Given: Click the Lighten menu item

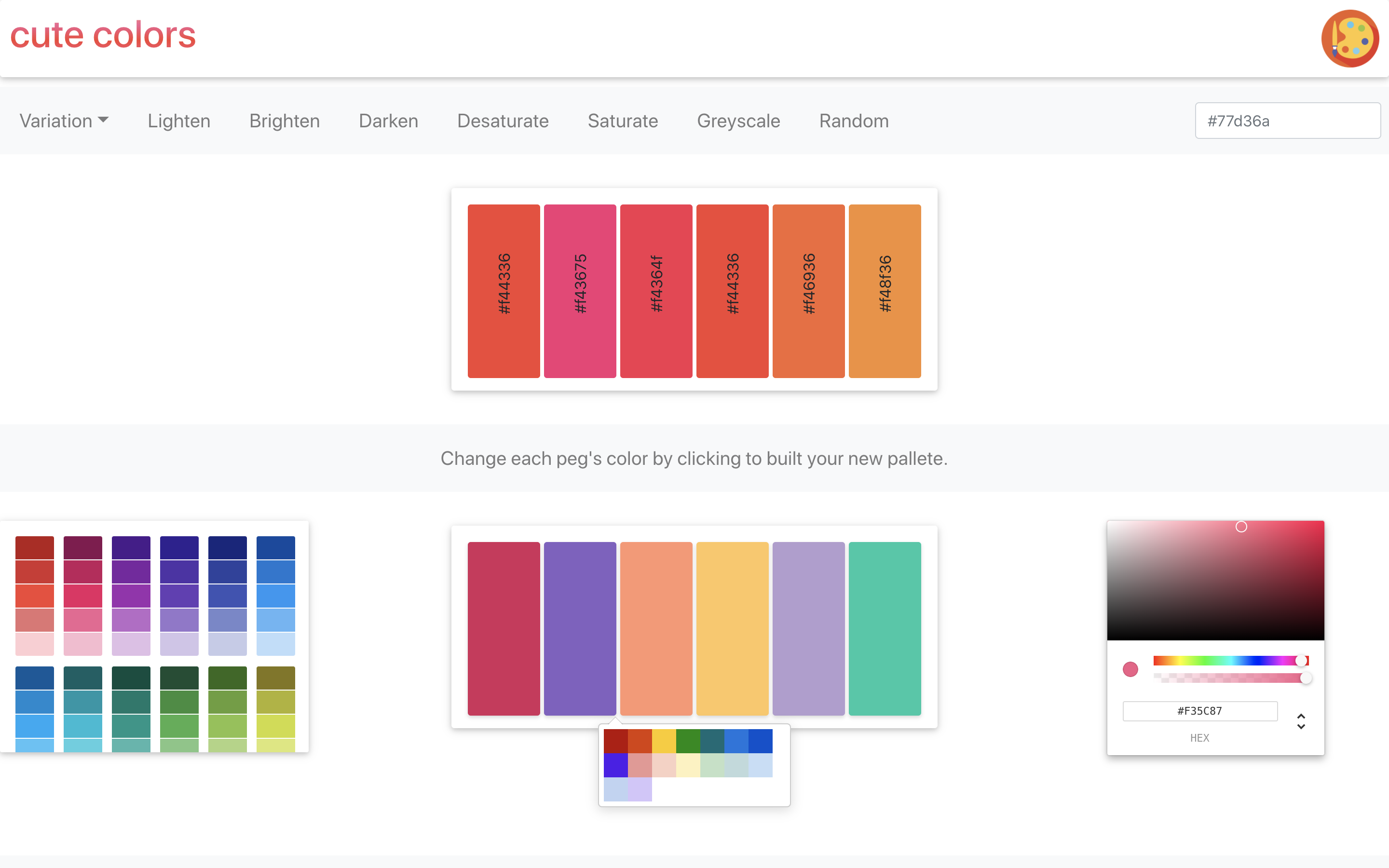Looking at the screenshot, I should coord(178,121).
